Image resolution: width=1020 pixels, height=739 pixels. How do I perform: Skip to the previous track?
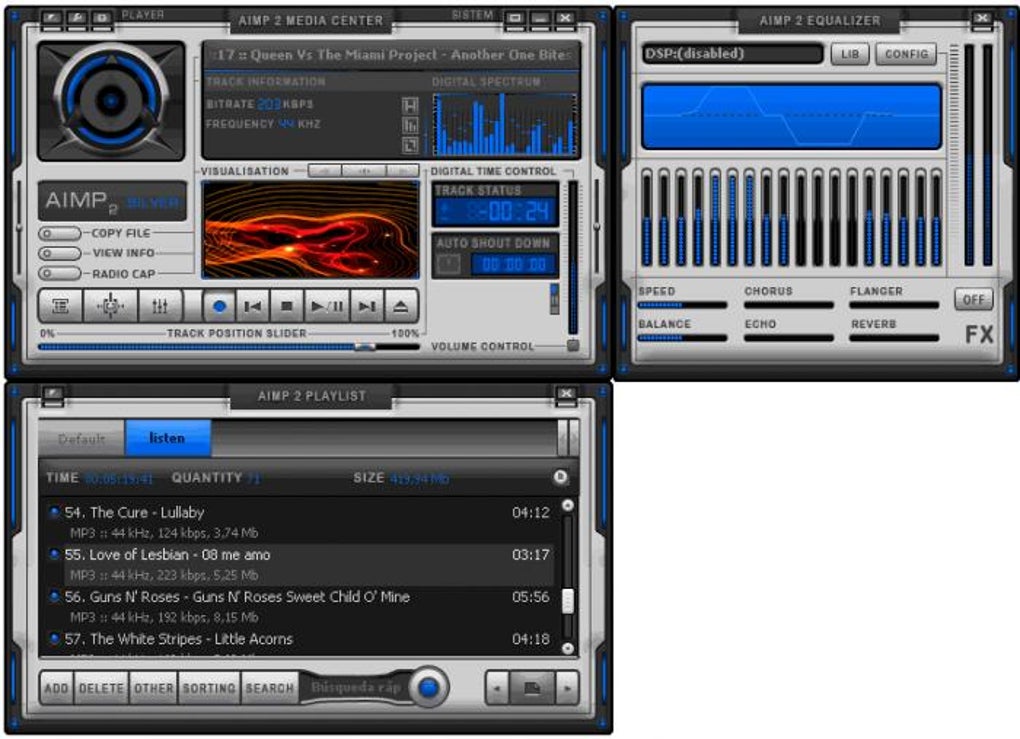252,306
